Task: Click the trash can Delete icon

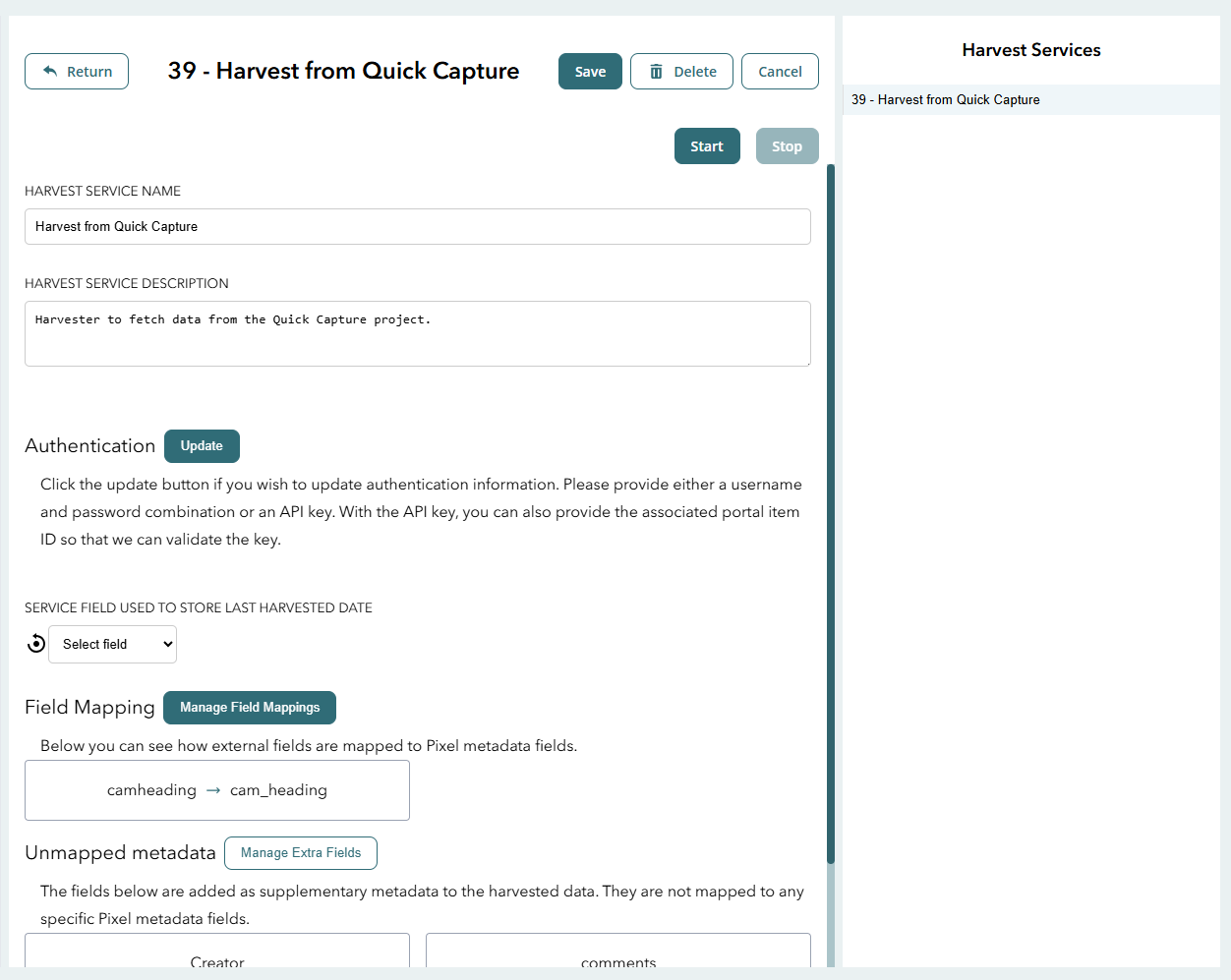Action: [656, 72]
